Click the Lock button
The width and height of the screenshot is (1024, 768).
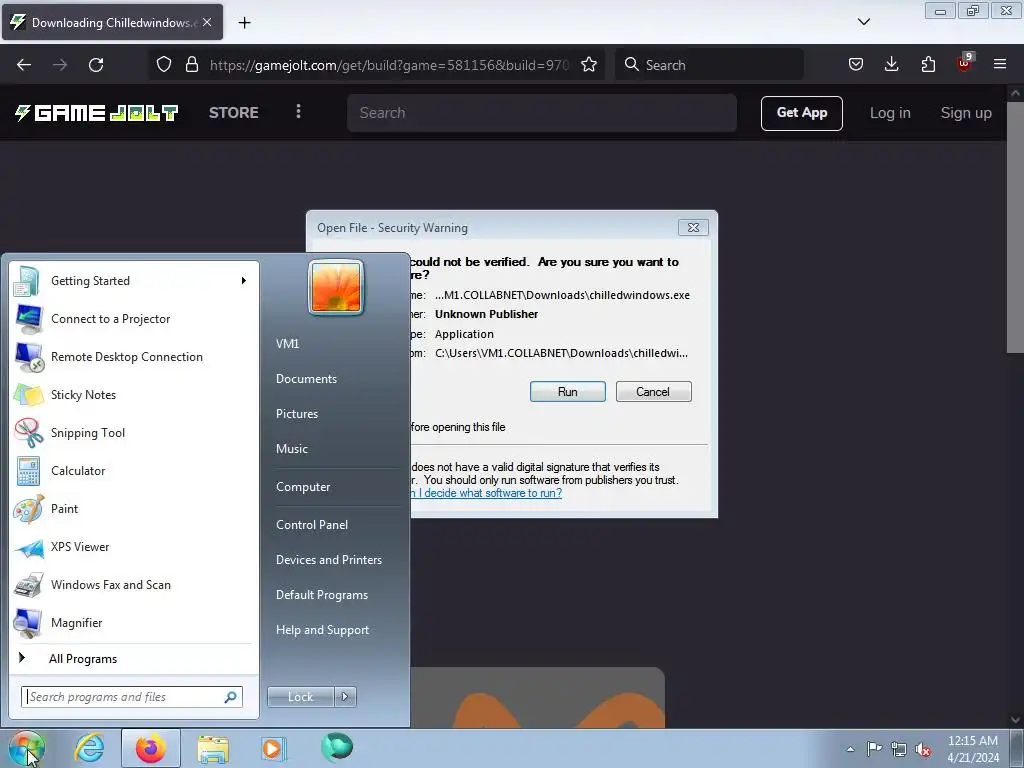[300, 697]
